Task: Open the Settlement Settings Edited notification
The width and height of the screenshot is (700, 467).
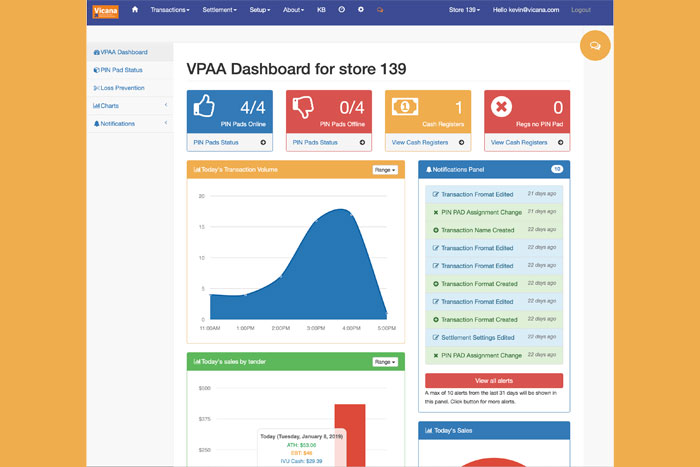Action: 494,338
